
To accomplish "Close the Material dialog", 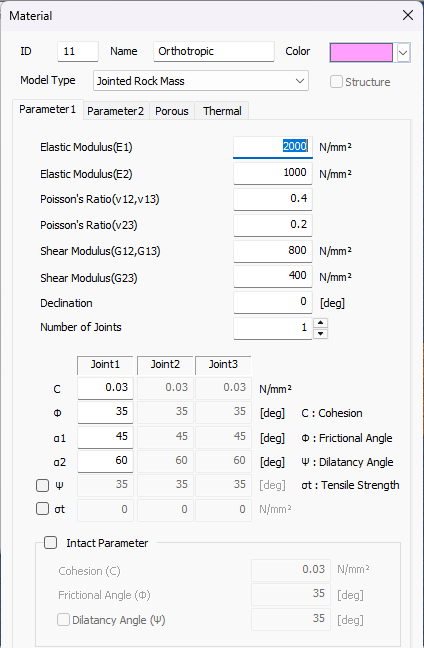I will (407, 15).
